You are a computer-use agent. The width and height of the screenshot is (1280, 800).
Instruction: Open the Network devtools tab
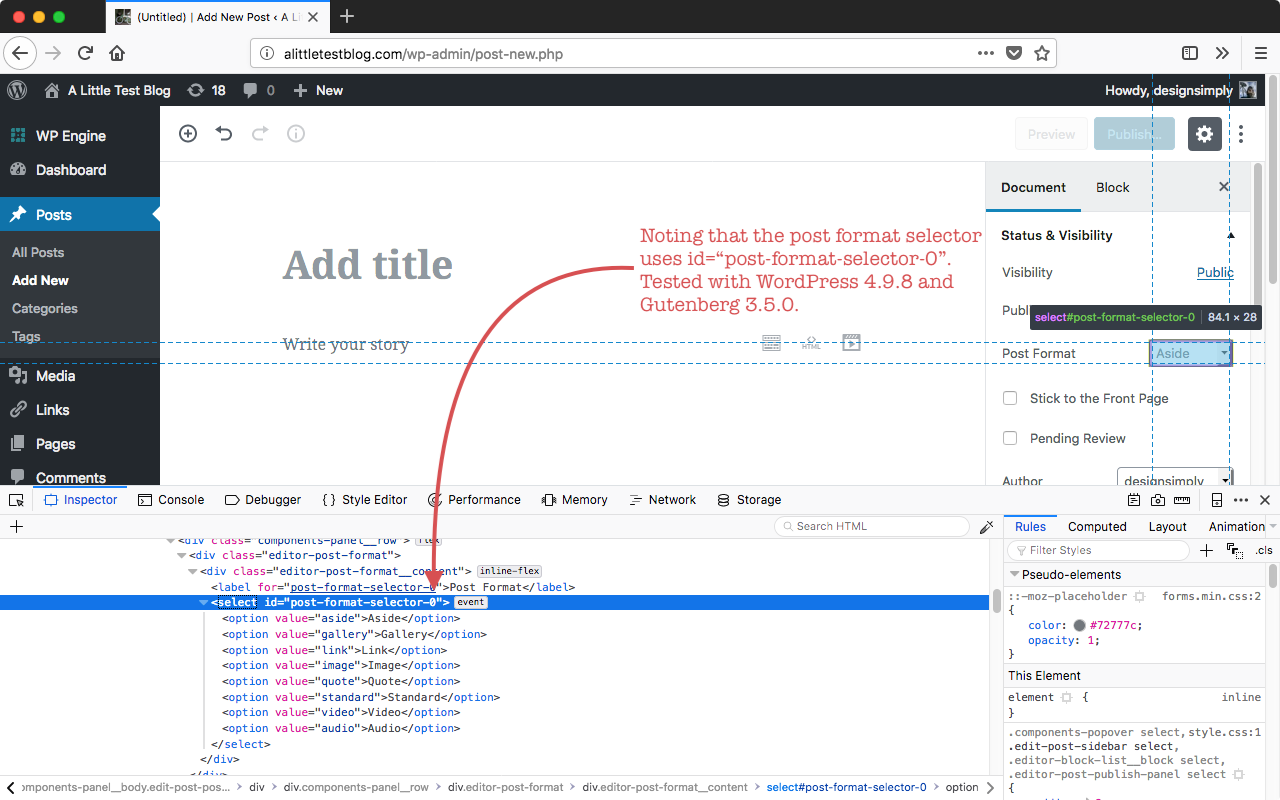[x=663, y=500]
